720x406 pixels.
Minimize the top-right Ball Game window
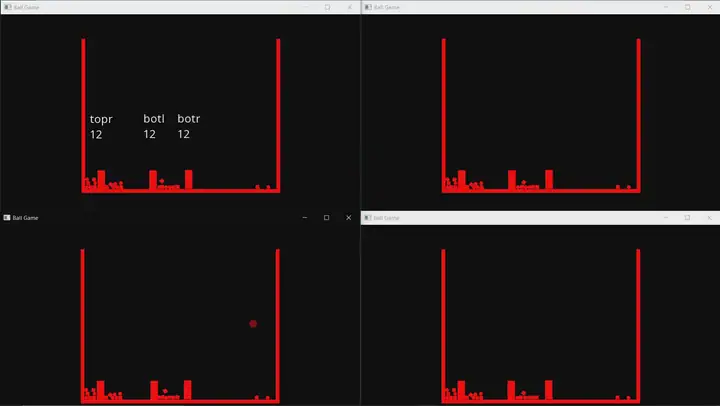click(666, 7)
